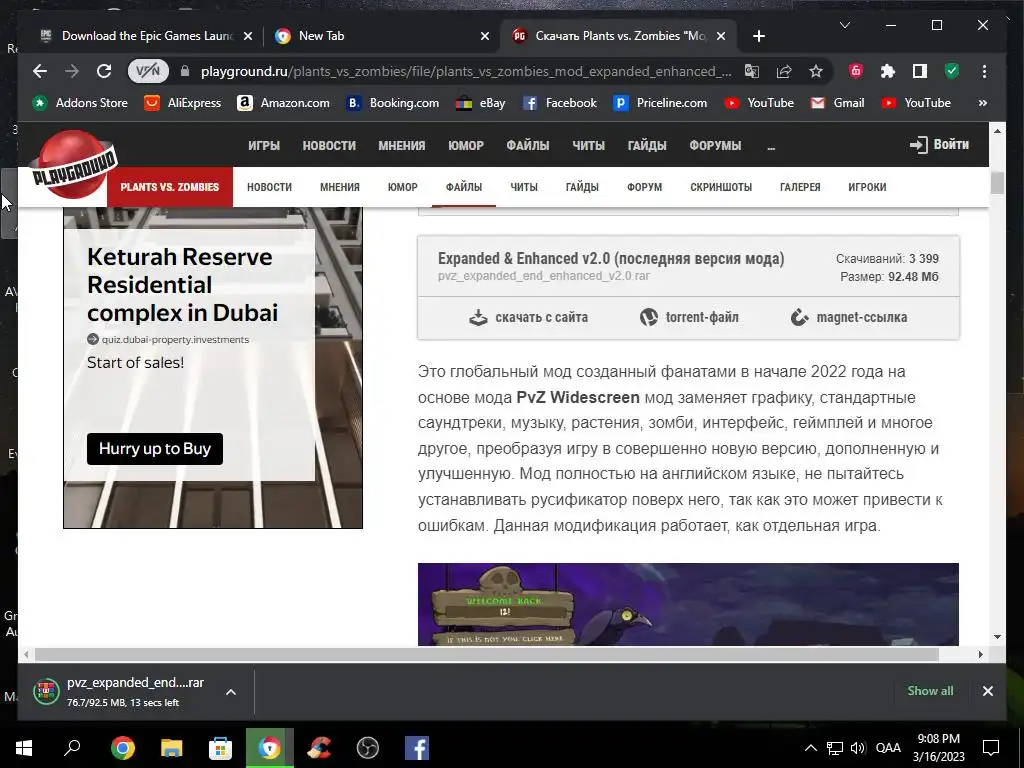Reload the current page
1024x768 pixels.
click(x=104, y=71)
